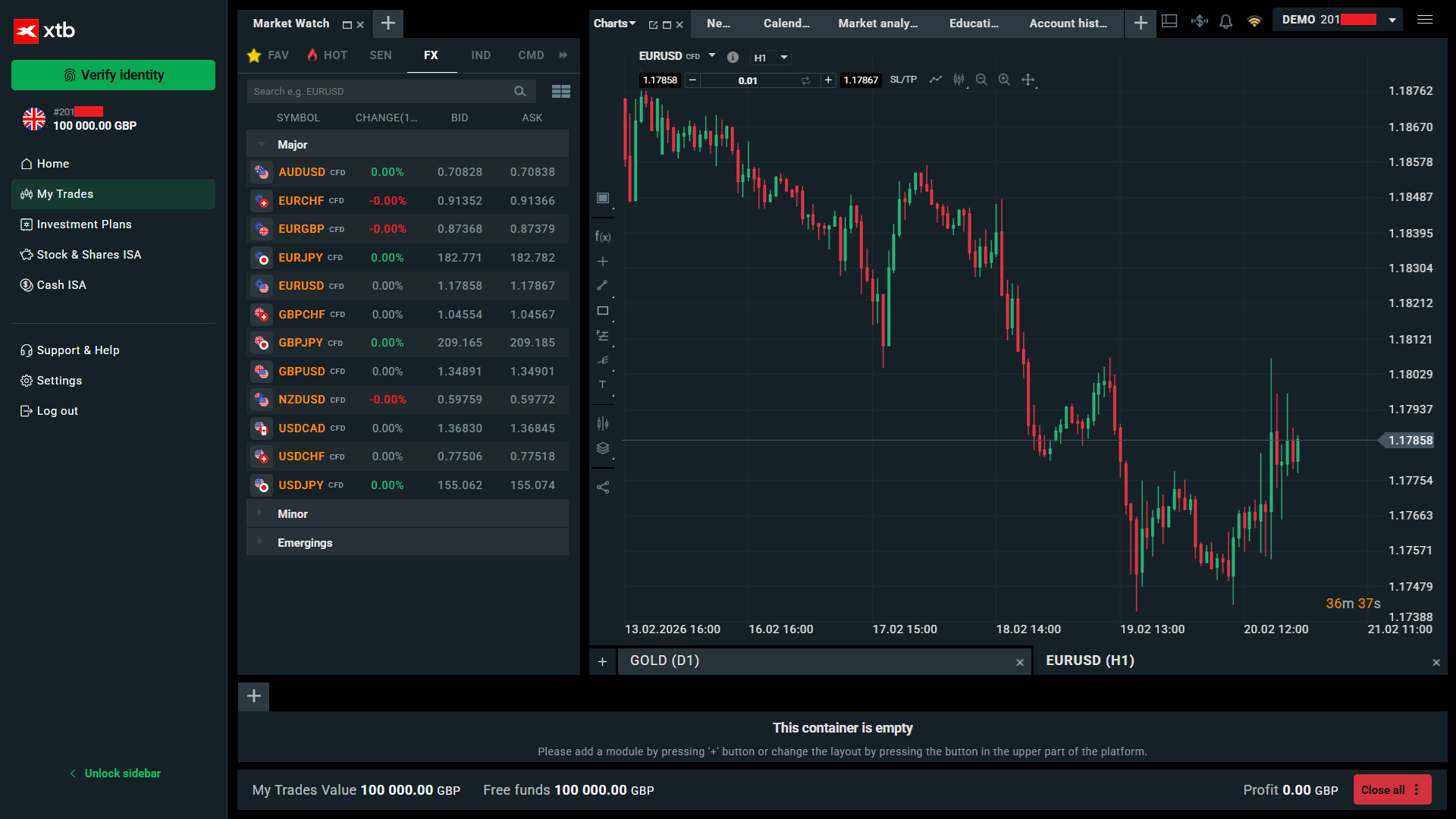Open the chart layers tool
1456x819 pixels.
(603, 448)
